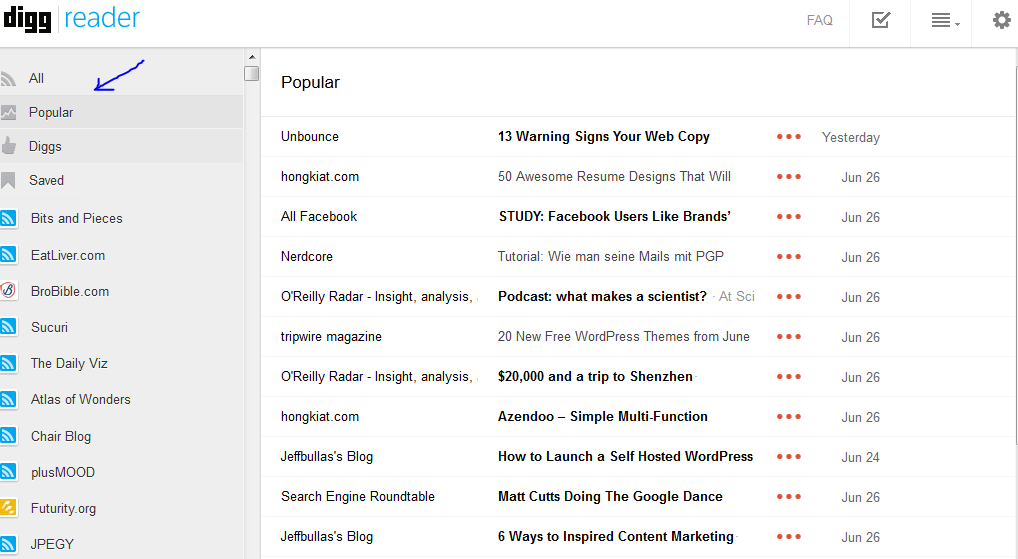Viewport: 1018px width, 559px height.
Task: Click the plusMOOD feed icon
Action: 8,472
